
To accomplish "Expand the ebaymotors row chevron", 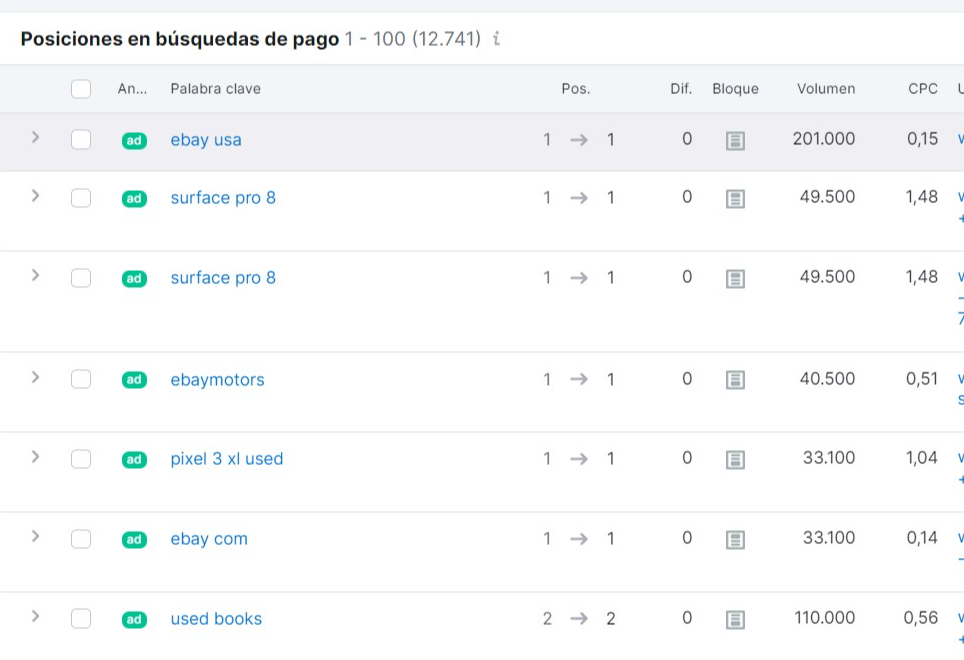I will (x=35, y=377).
